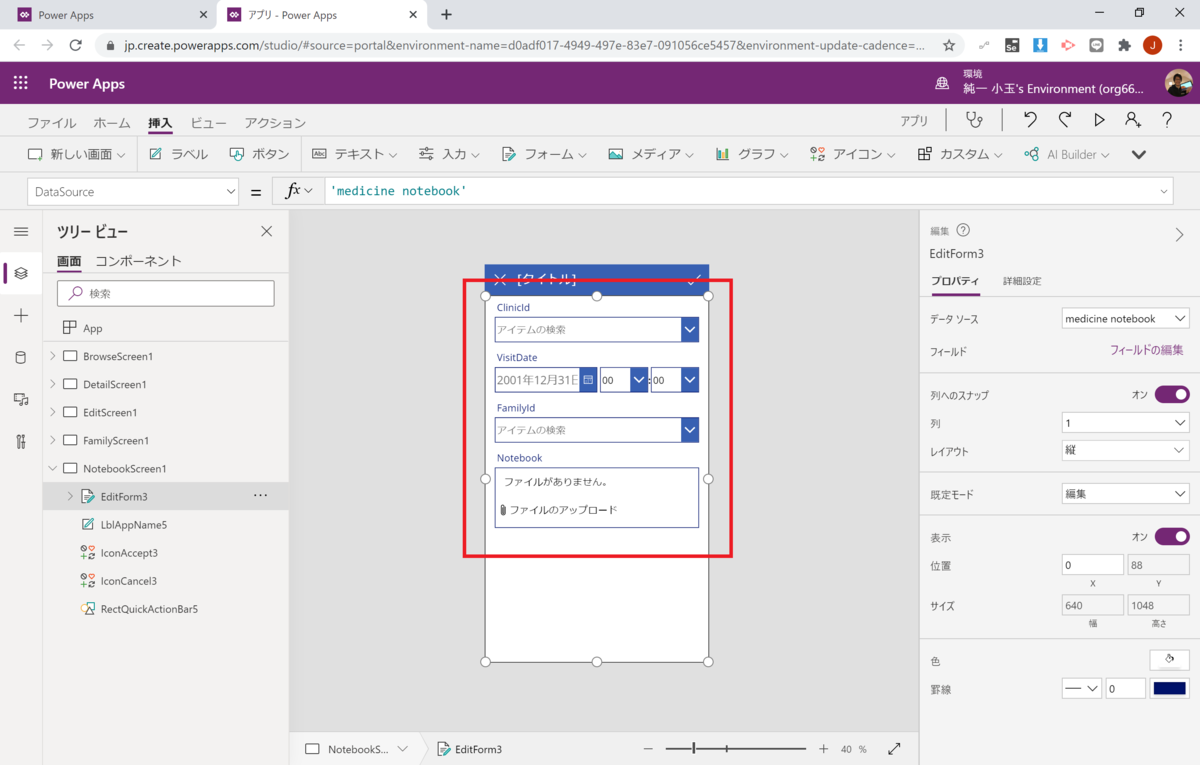Viewport: 1200px width, 765px height.
Task: Open help question mark icon
Action: [x=1167, y=120]
